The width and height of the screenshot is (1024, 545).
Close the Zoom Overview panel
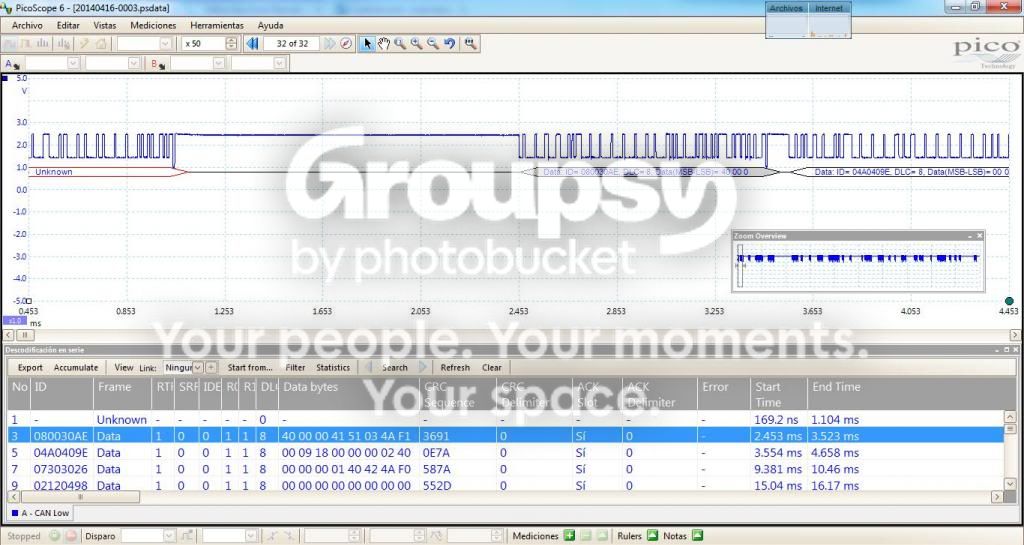point(979,236)
